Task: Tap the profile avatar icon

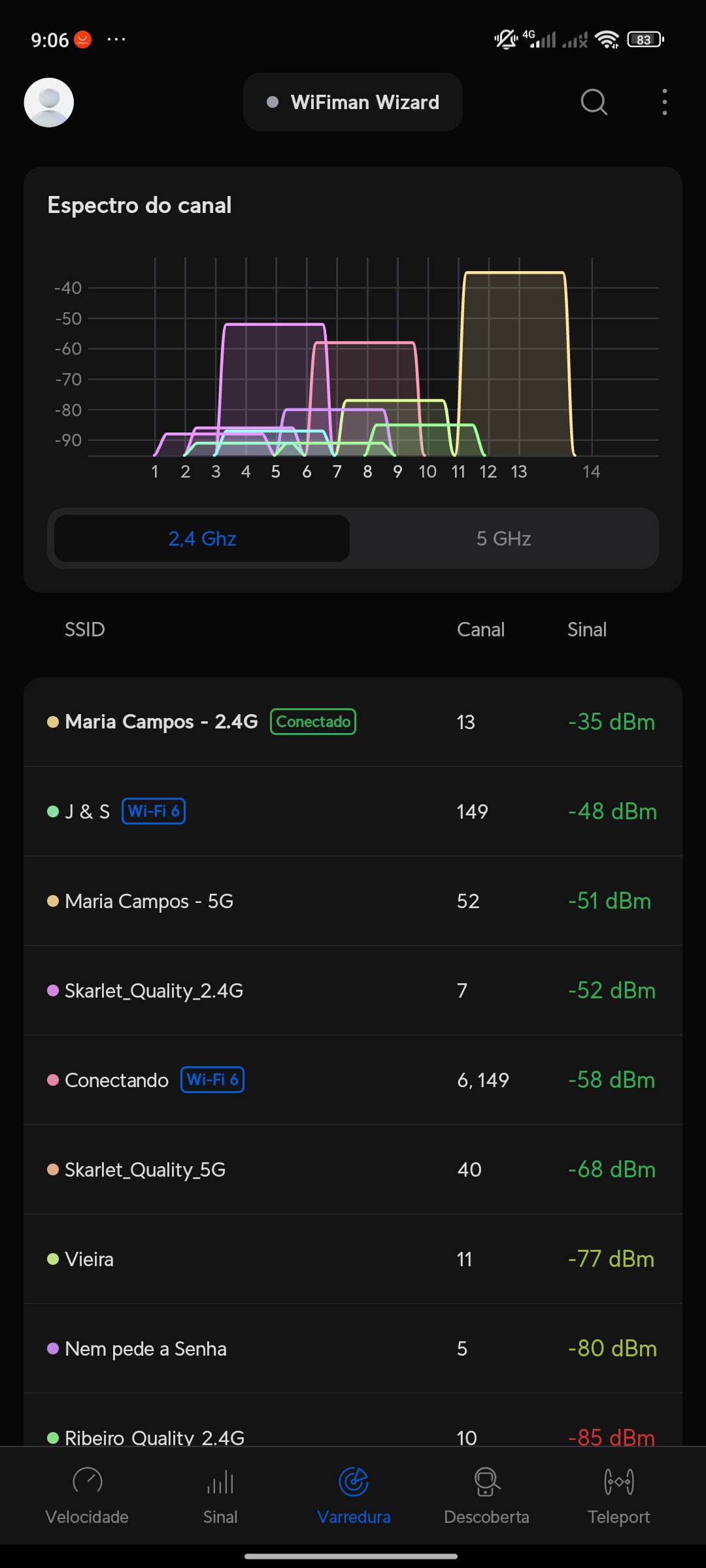Action: (x=49, y=103)
